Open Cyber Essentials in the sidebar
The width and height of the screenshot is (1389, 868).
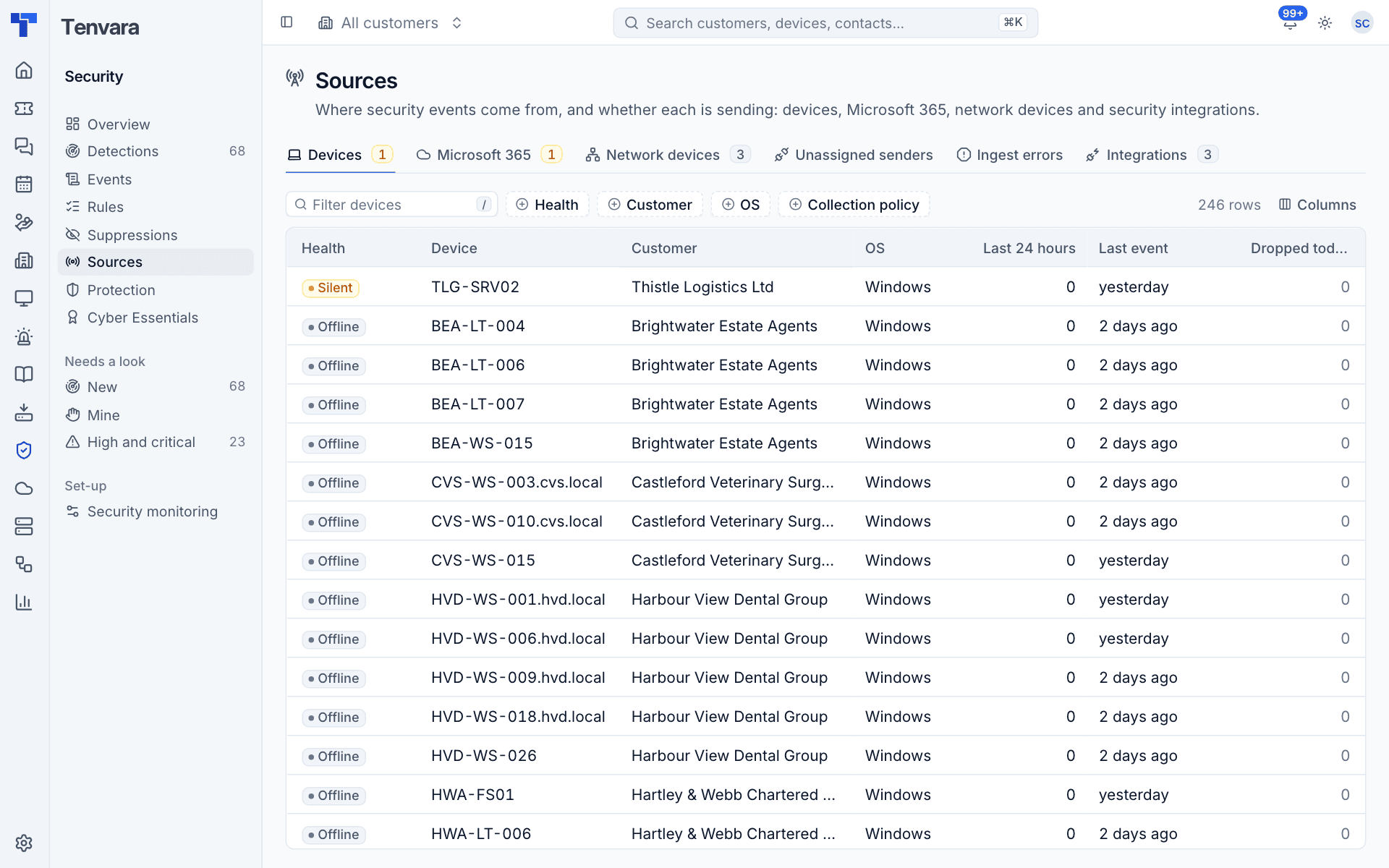coord(156,318)
